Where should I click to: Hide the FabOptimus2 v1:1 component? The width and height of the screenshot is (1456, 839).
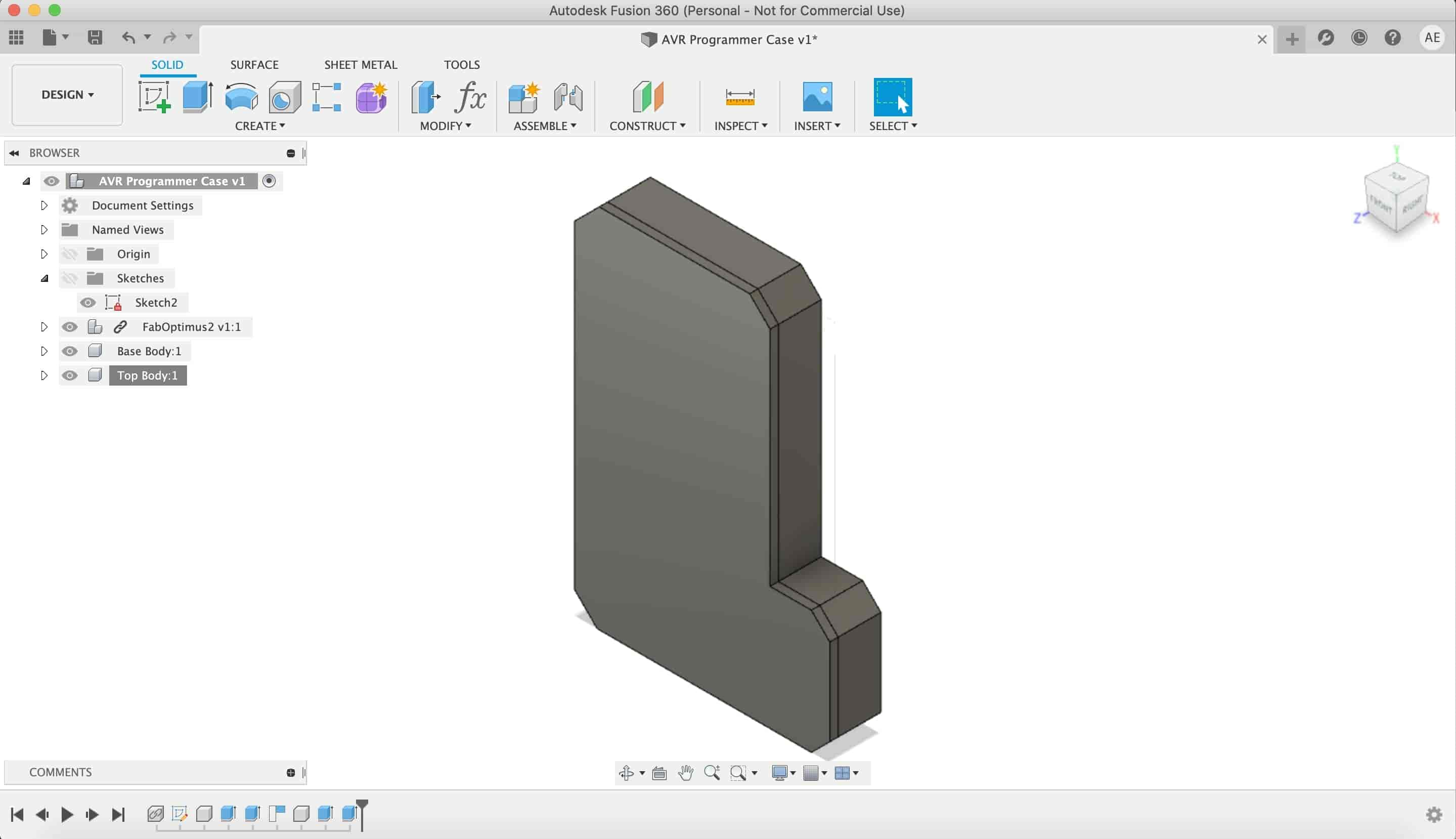click(x=70, y=327)
